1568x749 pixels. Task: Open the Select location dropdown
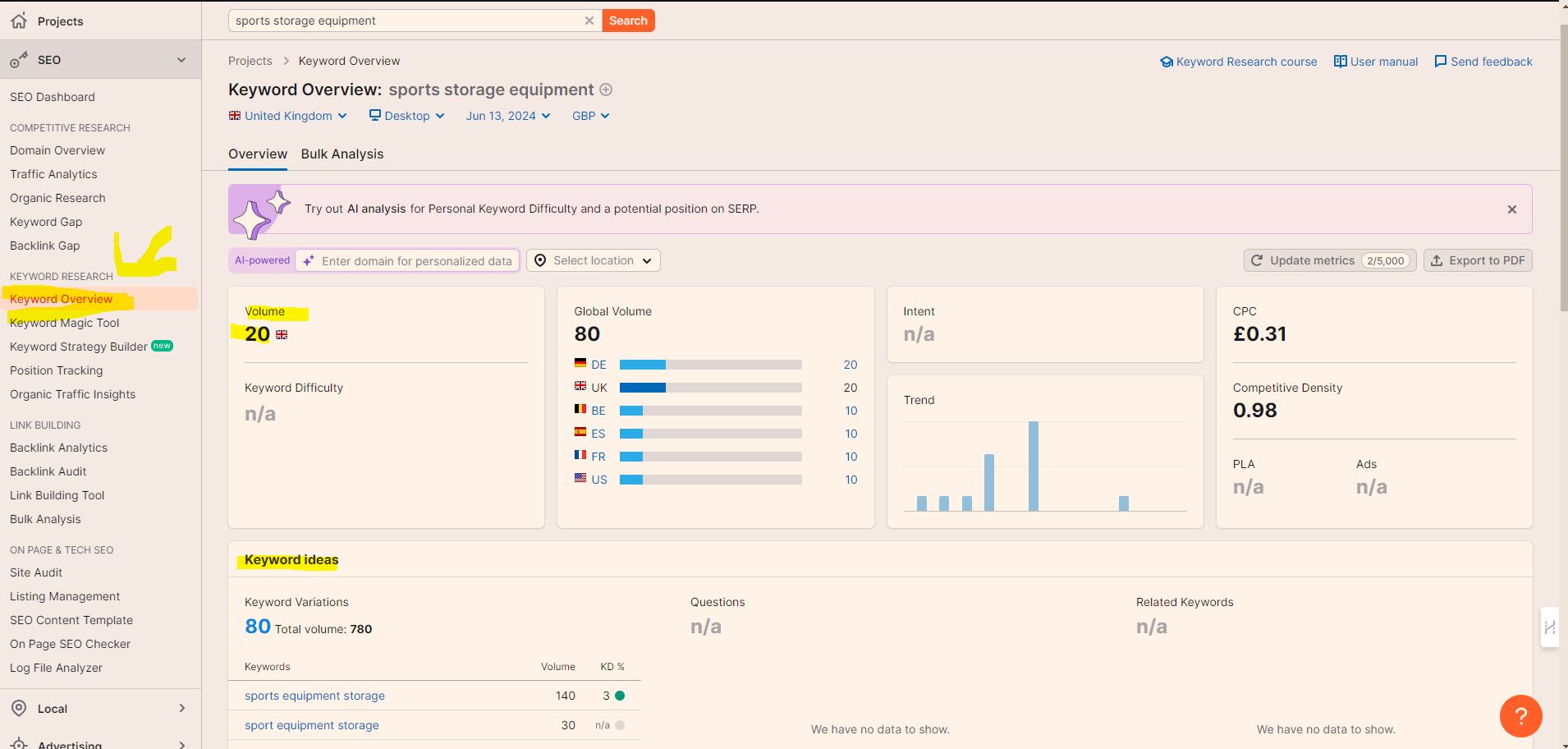coord(594,260)
